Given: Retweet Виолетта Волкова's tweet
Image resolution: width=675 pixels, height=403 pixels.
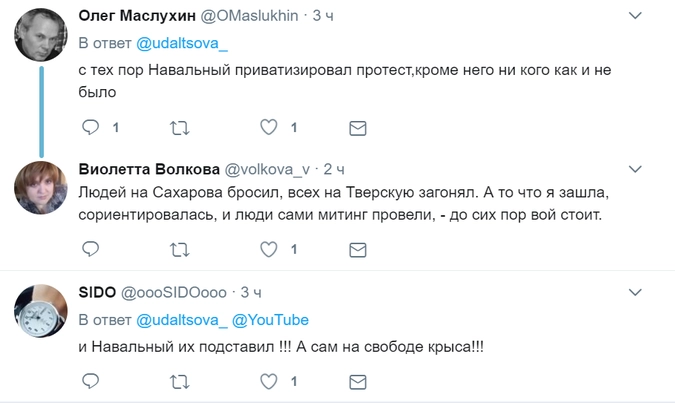Looking at the screenshot, I should coord(179,248).
